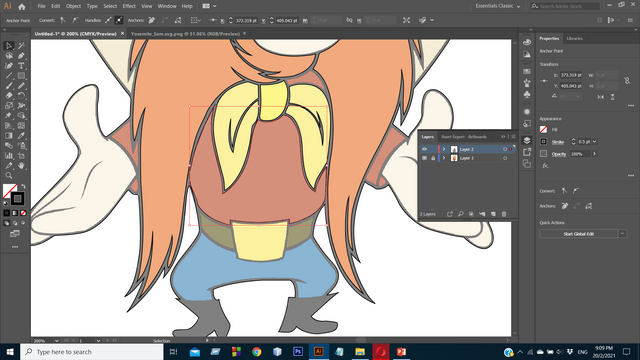Open stroke weight dropdown in Properties
This screenshot has width=640, height=360.
tap(595, 142)
